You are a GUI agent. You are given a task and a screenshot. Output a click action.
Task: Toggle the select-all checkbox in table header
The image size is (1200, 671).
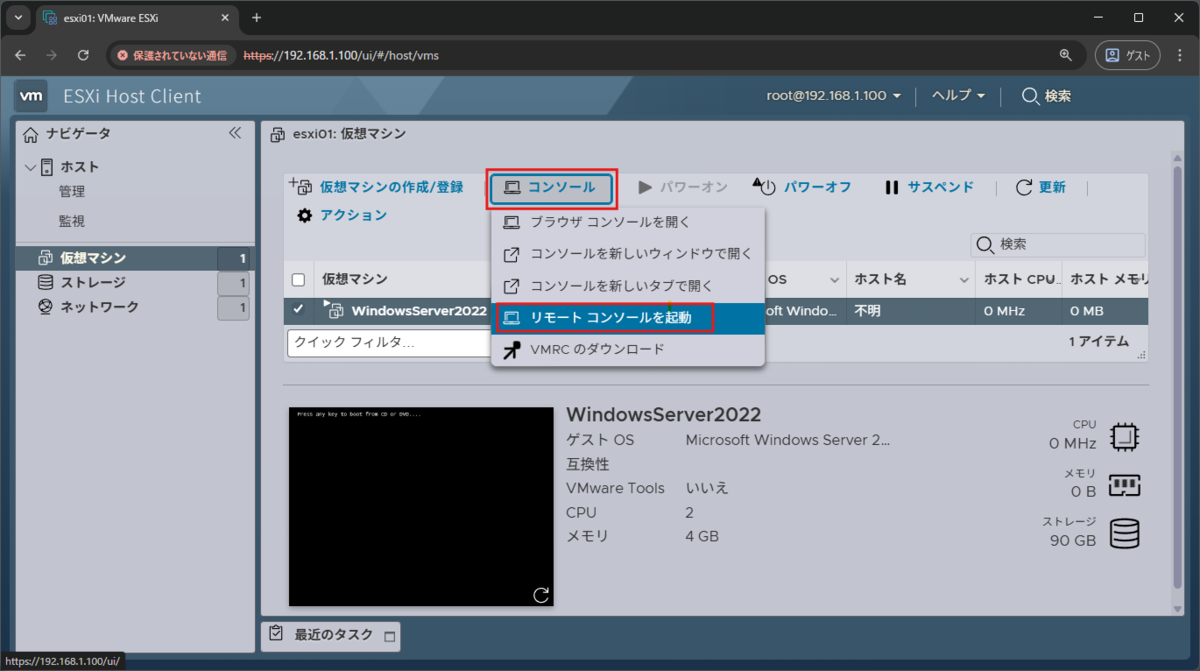coord(298,280)
